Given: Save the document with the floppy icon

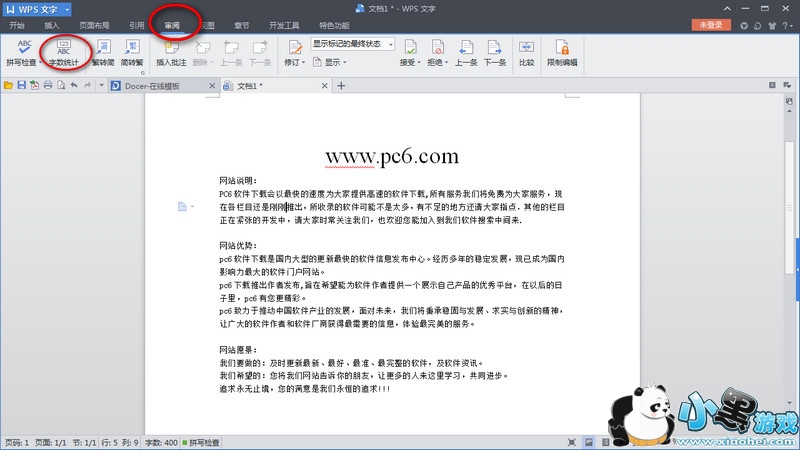Looking at the screenshot, I should pyautogui.click(x=21, y=85).
